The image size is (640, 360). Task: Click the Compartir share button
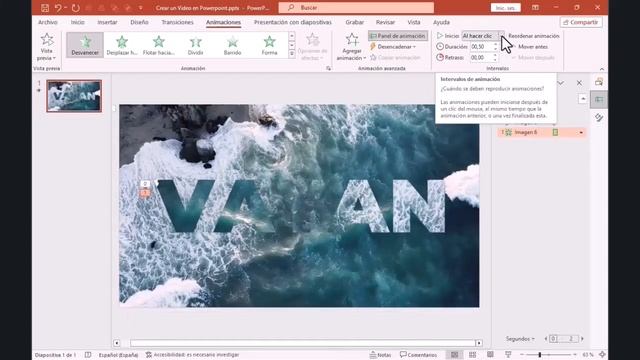pyautogui.click(x=581, y=22)
